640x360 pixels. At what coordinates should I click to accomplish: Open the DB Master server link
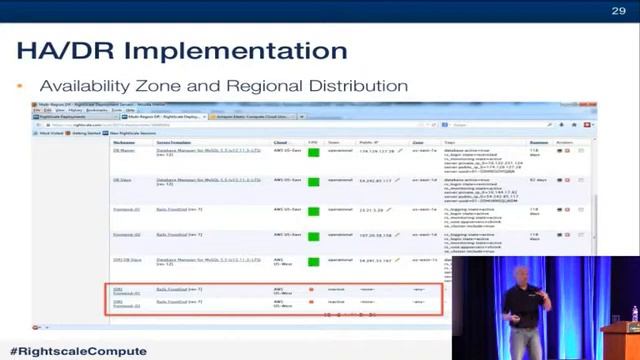124,151
